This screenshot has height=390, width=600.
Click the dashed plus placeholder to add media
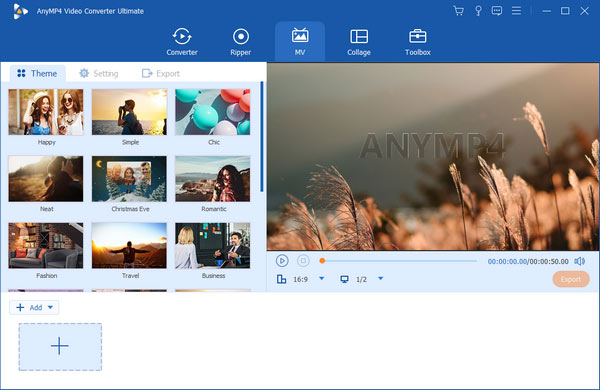click(60, 347)
